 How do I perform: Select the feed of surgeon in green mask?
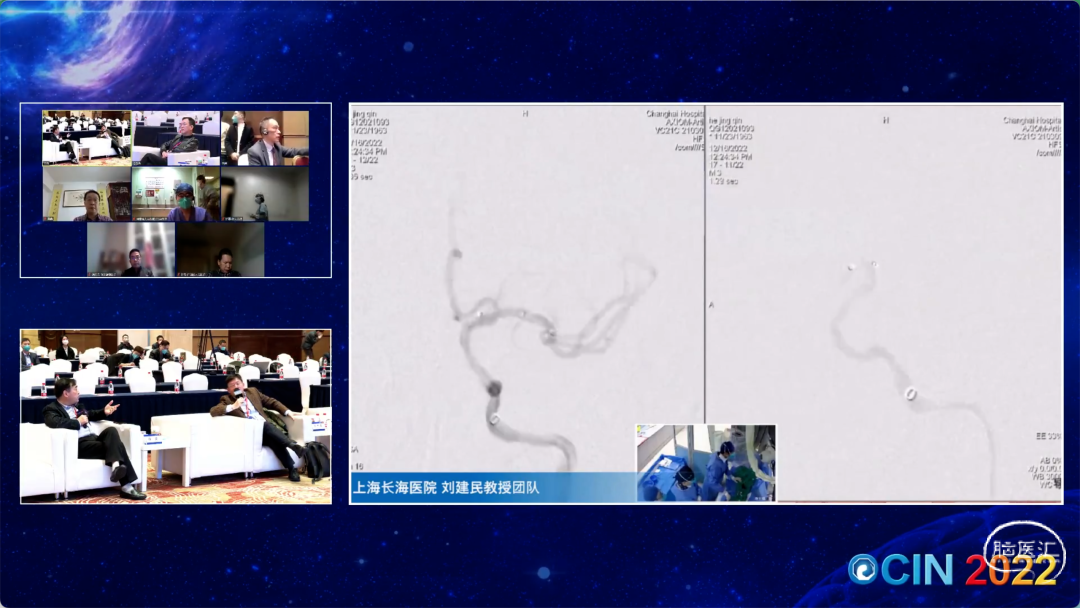click(176, 193)
